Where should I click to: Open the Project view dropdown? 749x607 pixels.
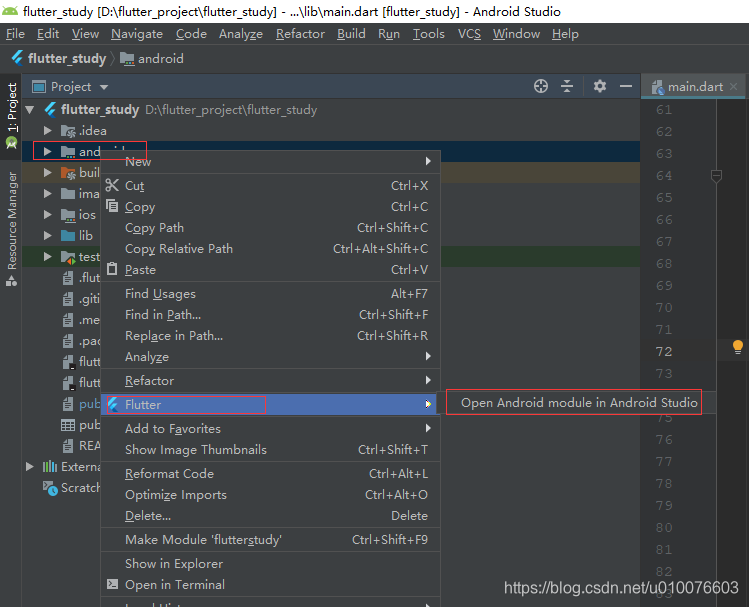[104, 87]
